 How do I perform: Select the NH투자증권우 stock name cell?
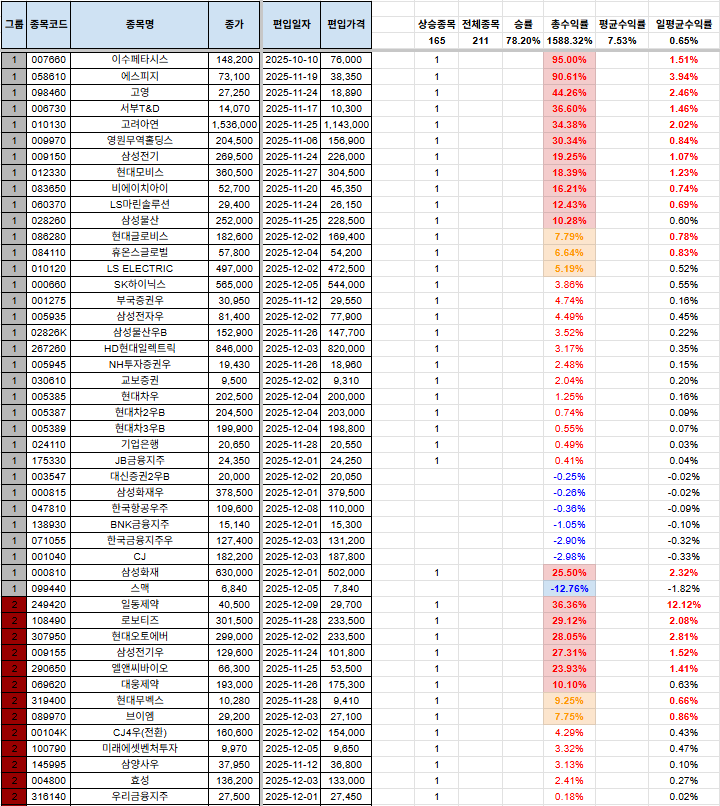[x=139, y=364]
